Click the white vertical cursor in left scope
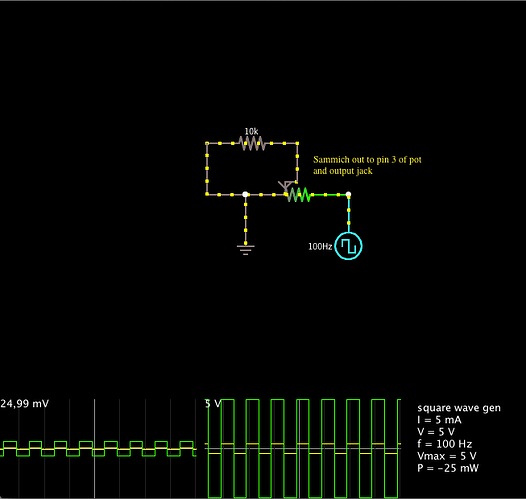This screenshot has width=526, height=499. [95, 448]
